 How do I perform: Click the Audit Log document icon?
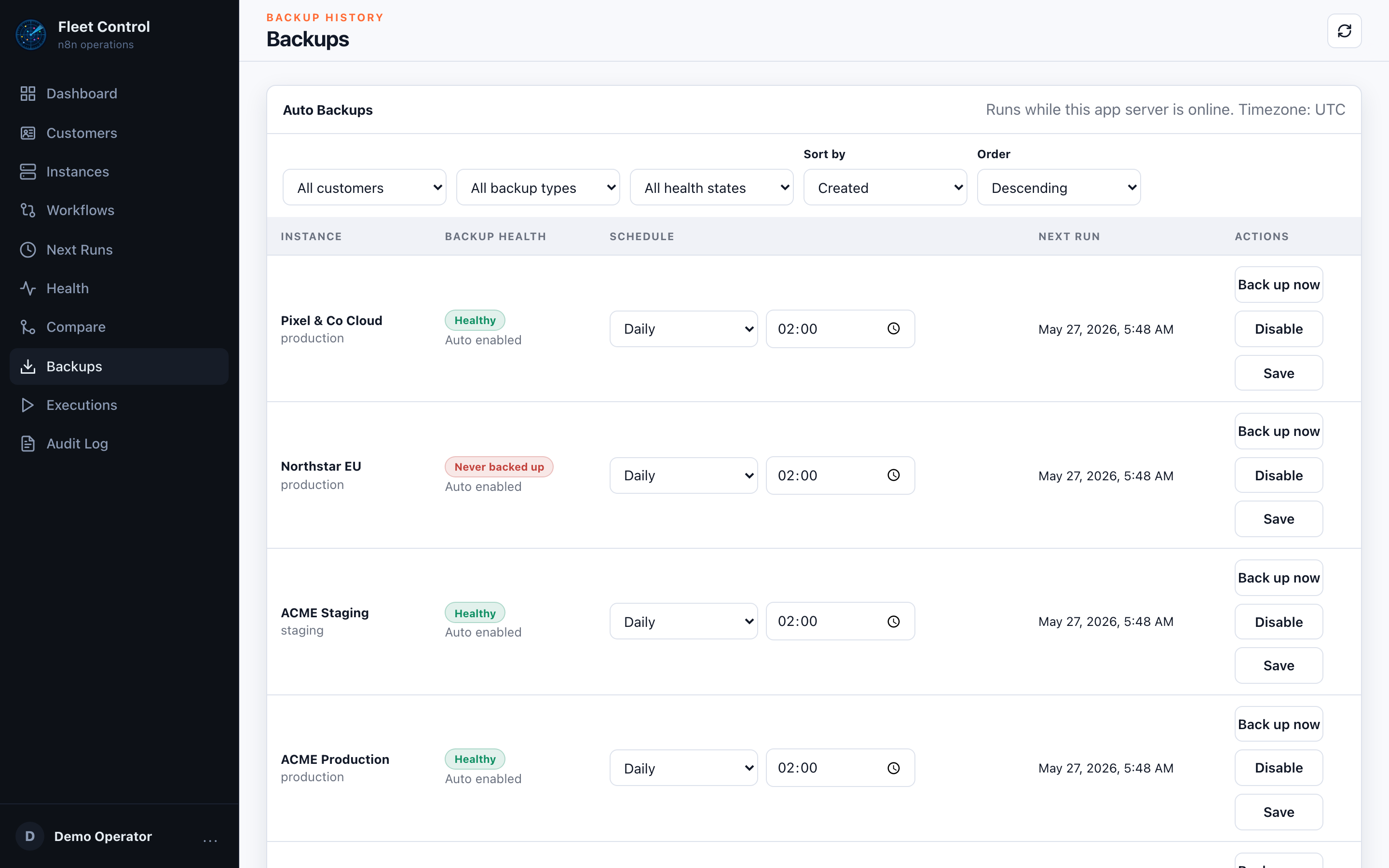tap(27, 444)
